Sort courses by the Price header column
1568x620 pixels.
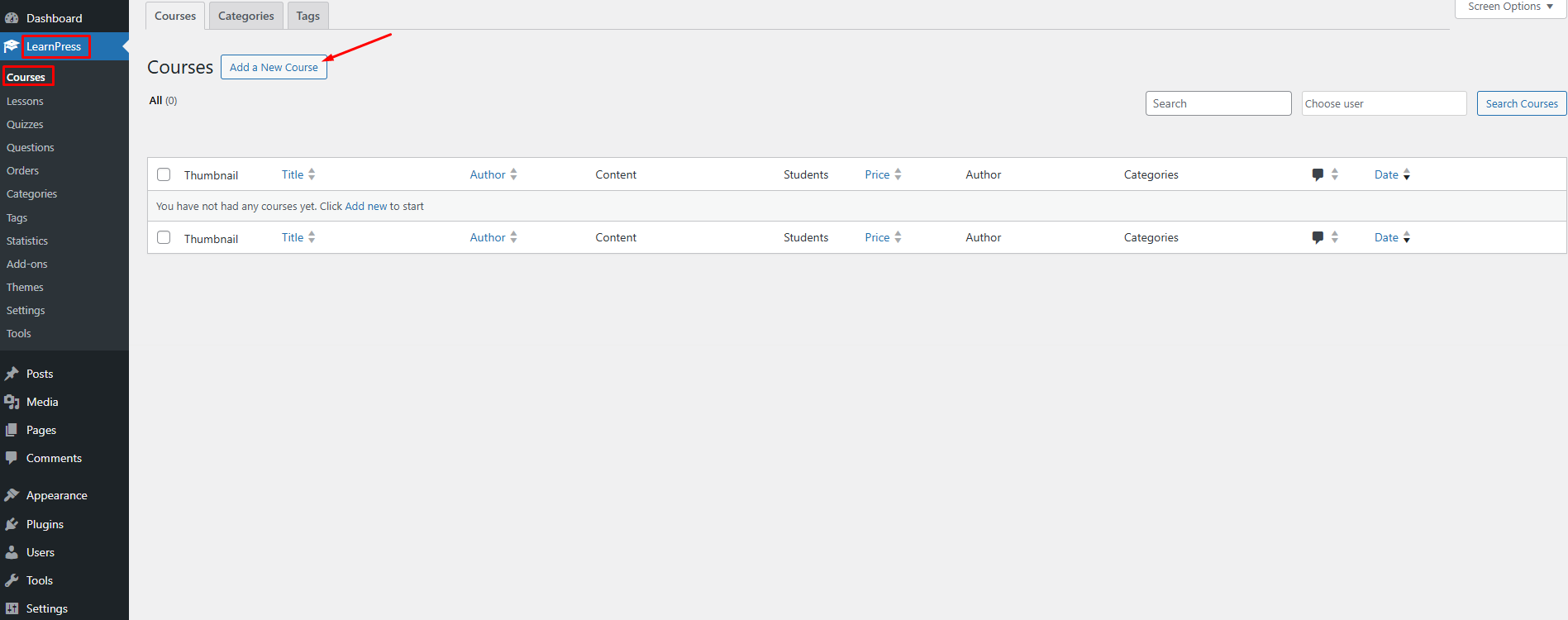(x=877, y=174)
